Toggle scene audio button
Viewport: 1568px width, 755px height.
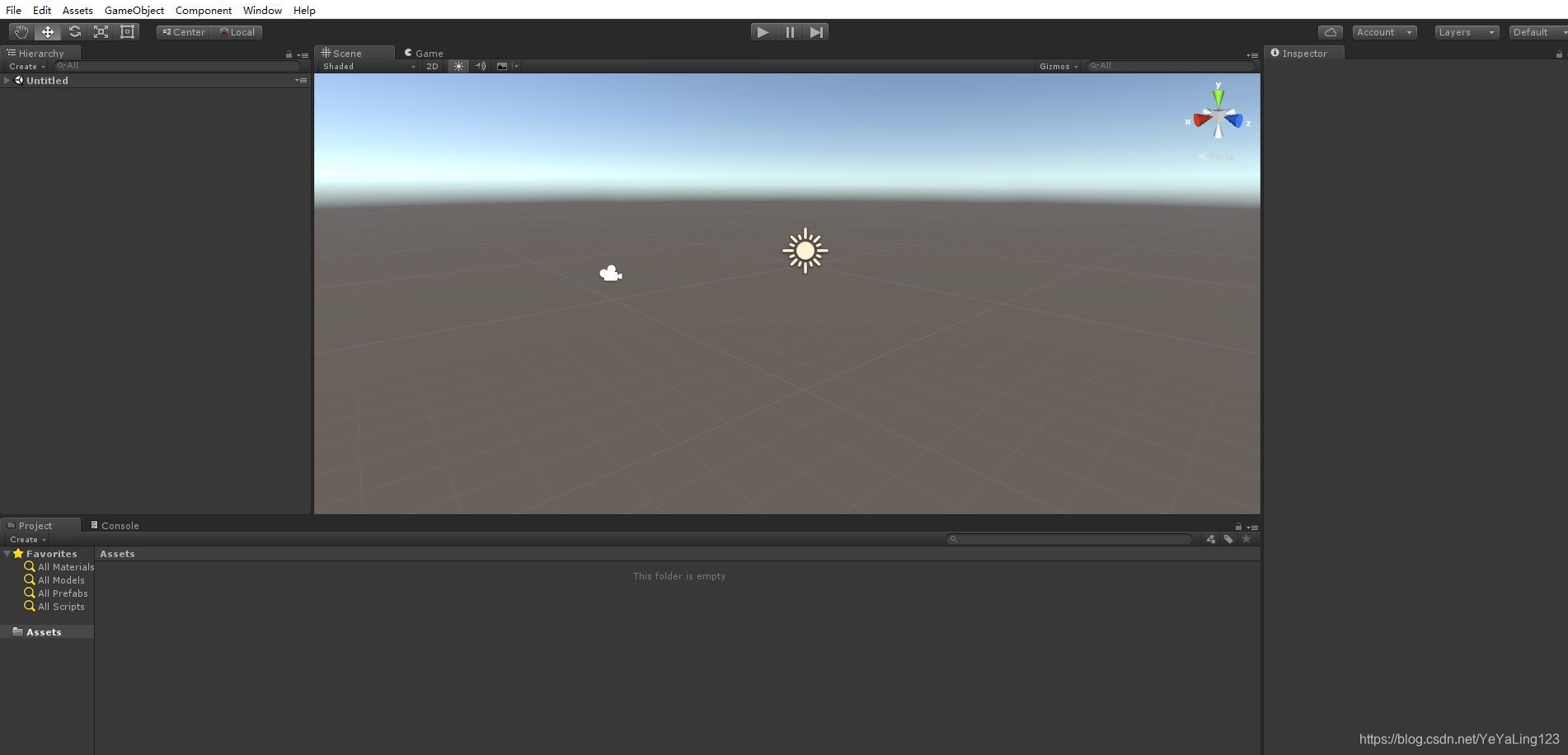point(481,66)
